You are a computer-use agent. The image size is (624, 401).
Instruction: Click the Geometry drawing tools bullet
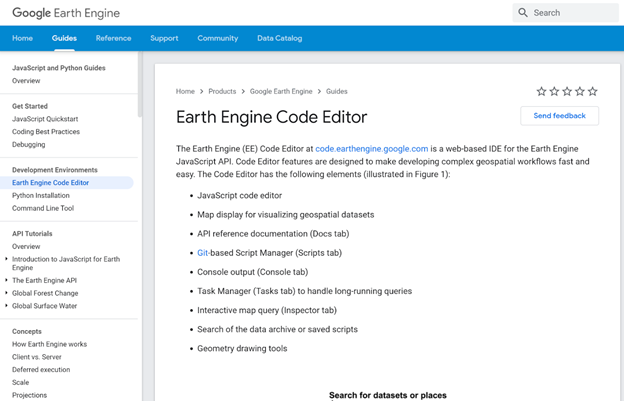click(242, 348)
